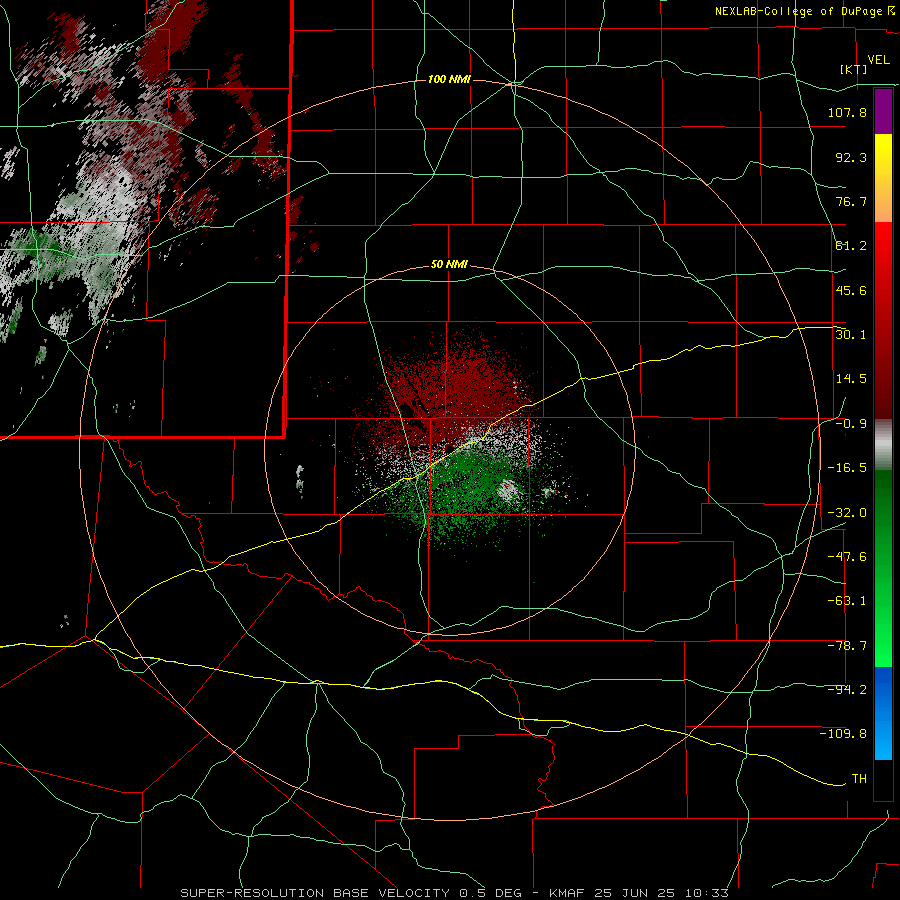Click the TH legend label
Image resolution: width=900 pixels, height=900 pixels.
859,779
